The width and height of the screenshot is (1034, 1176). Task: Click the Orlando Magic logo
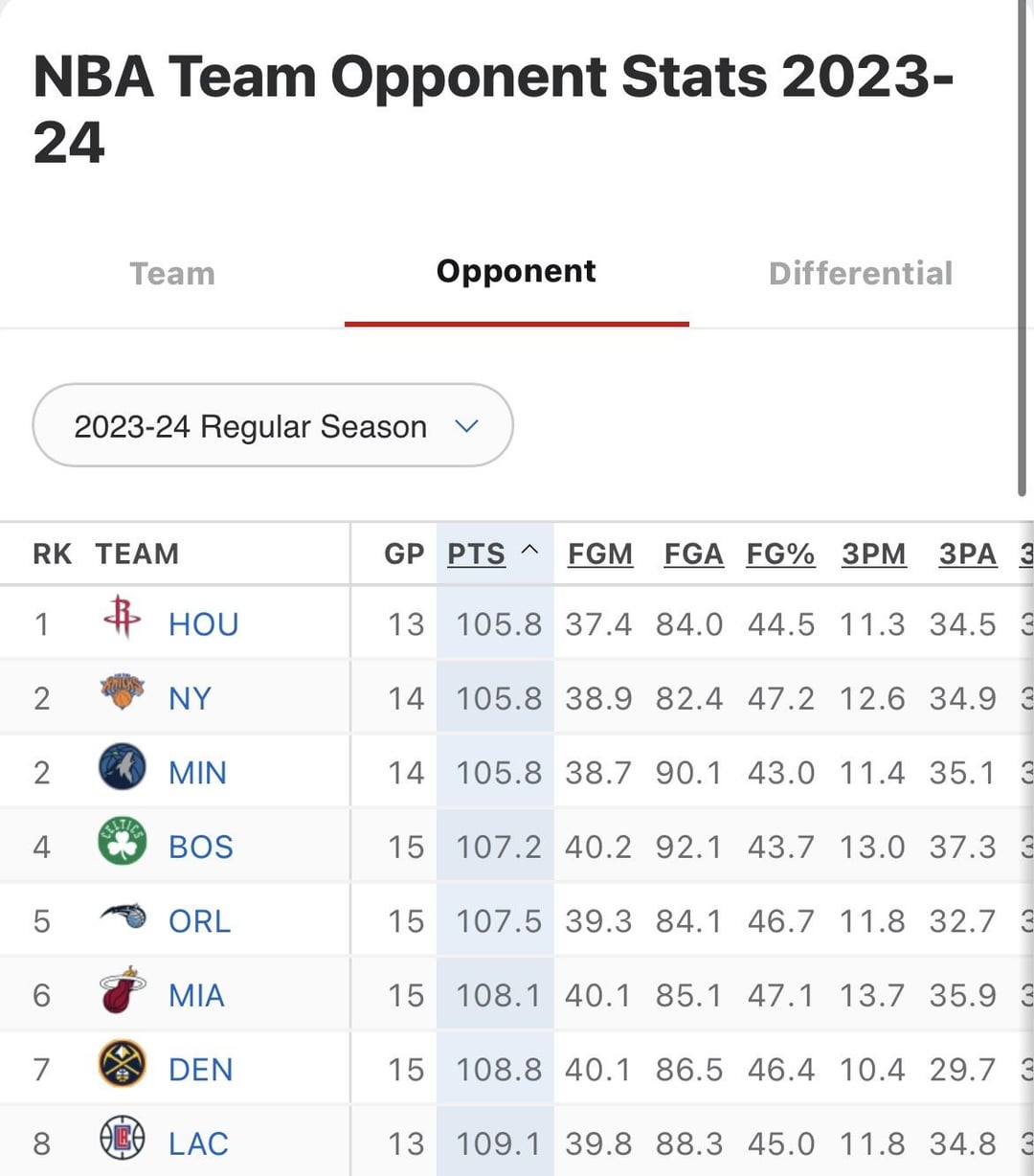123,916
